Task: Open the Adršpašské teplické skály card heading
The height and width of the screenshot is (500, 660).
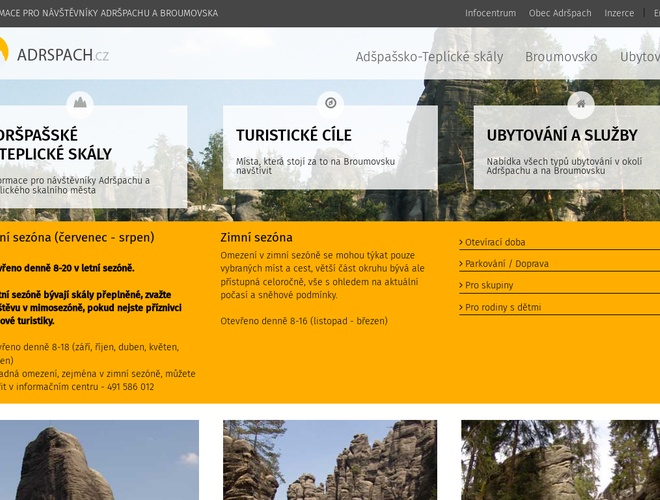Action: click(55, 144)
